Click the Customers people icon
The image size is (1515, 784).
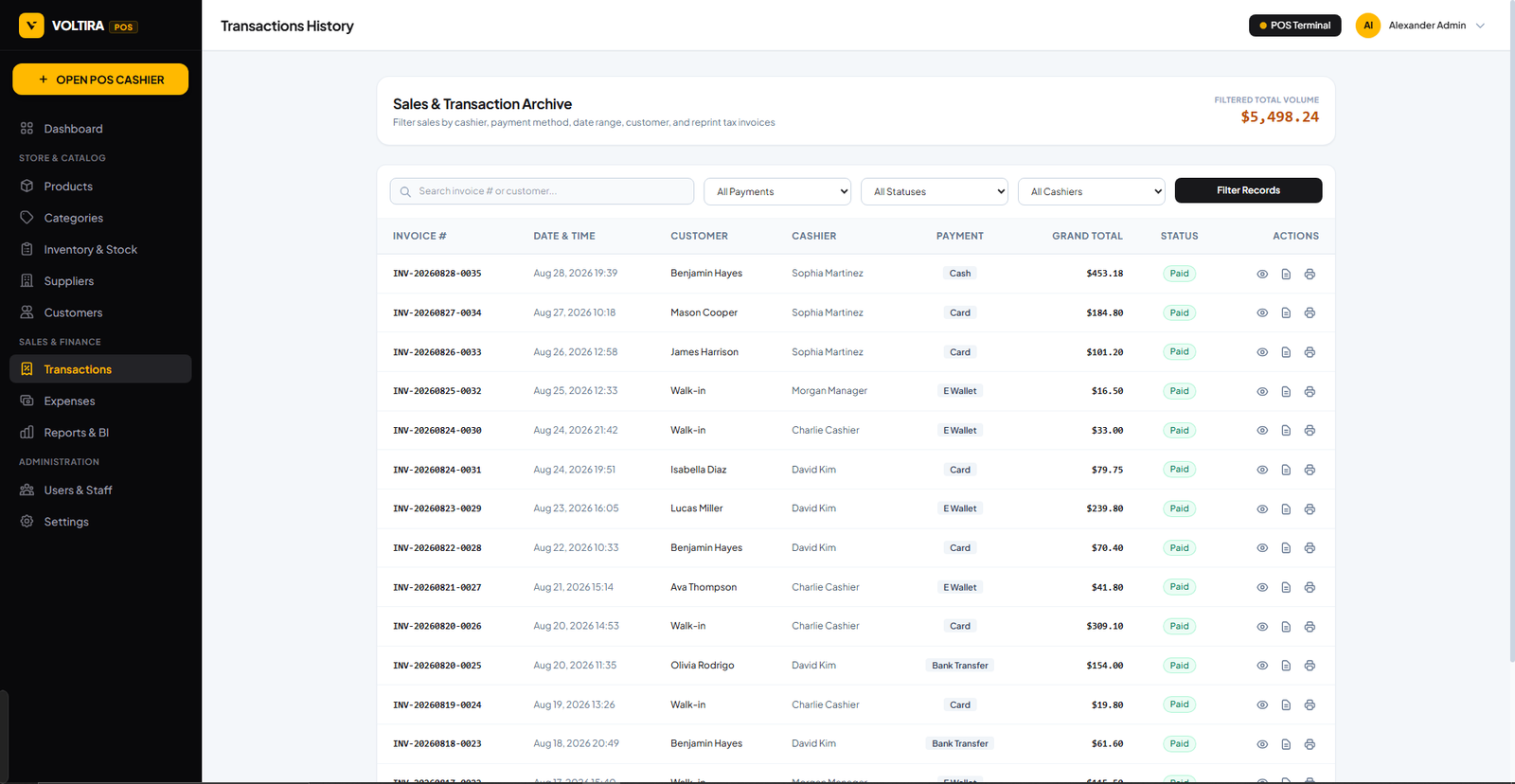(x=27, y=312)
